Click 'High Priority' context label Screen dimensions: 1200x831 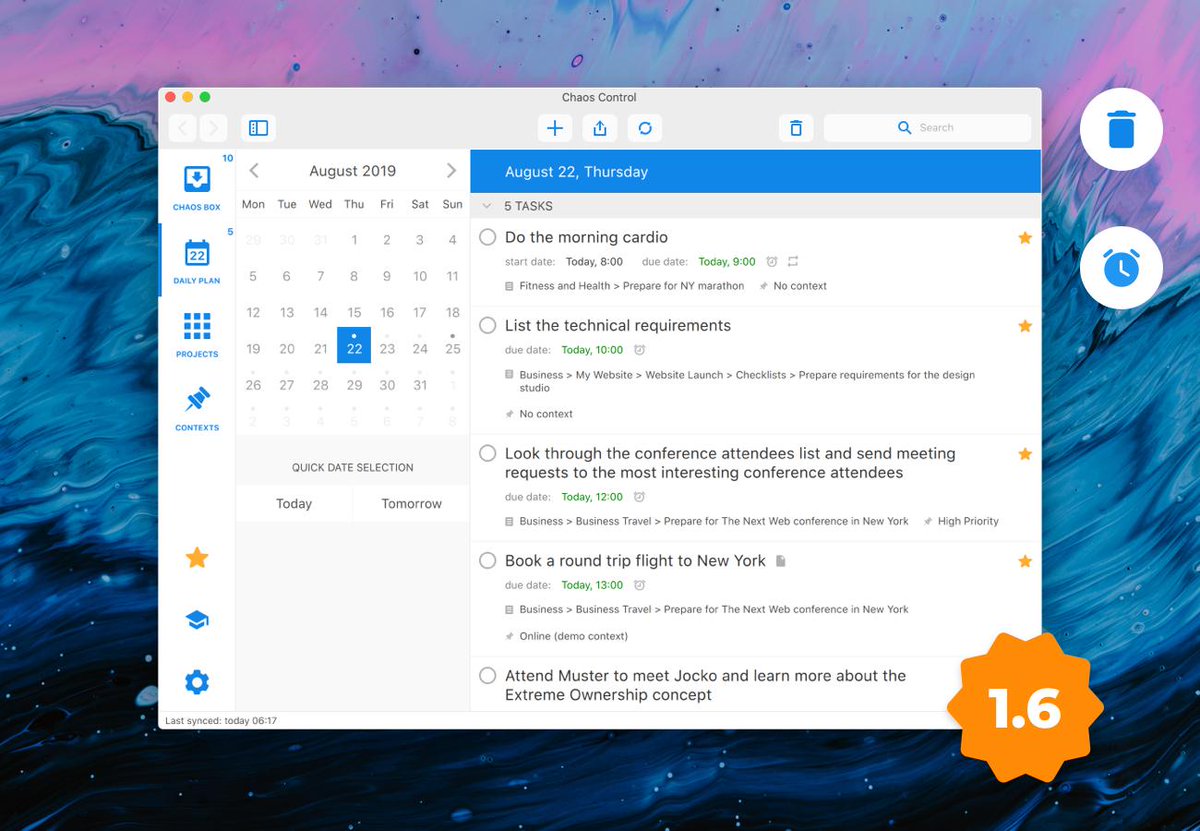(968, 521)
